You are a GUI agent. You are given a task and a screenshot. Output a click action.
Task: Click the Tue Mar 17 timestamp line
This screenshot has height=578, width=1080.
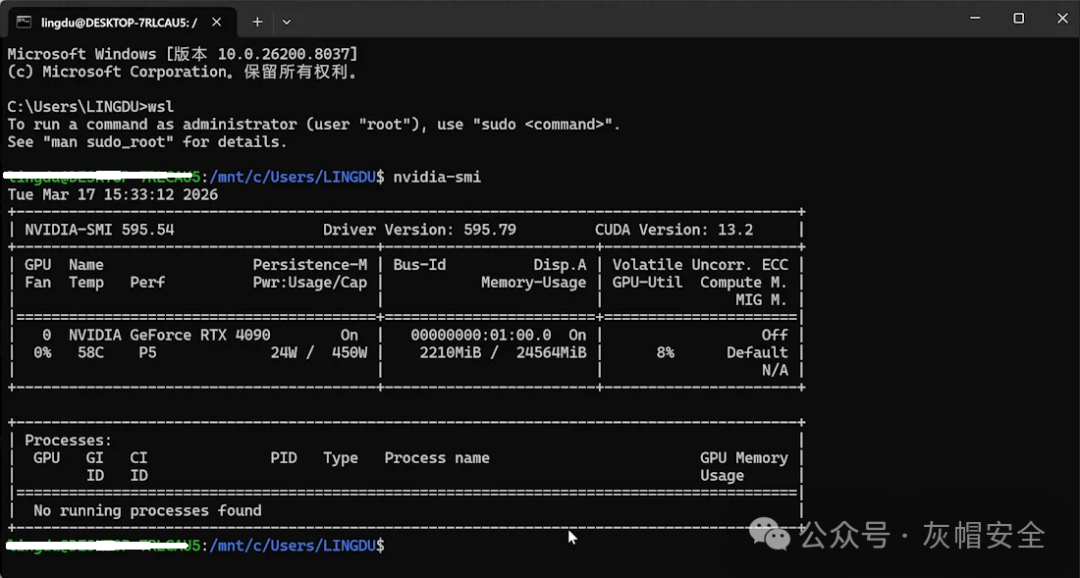113,195
